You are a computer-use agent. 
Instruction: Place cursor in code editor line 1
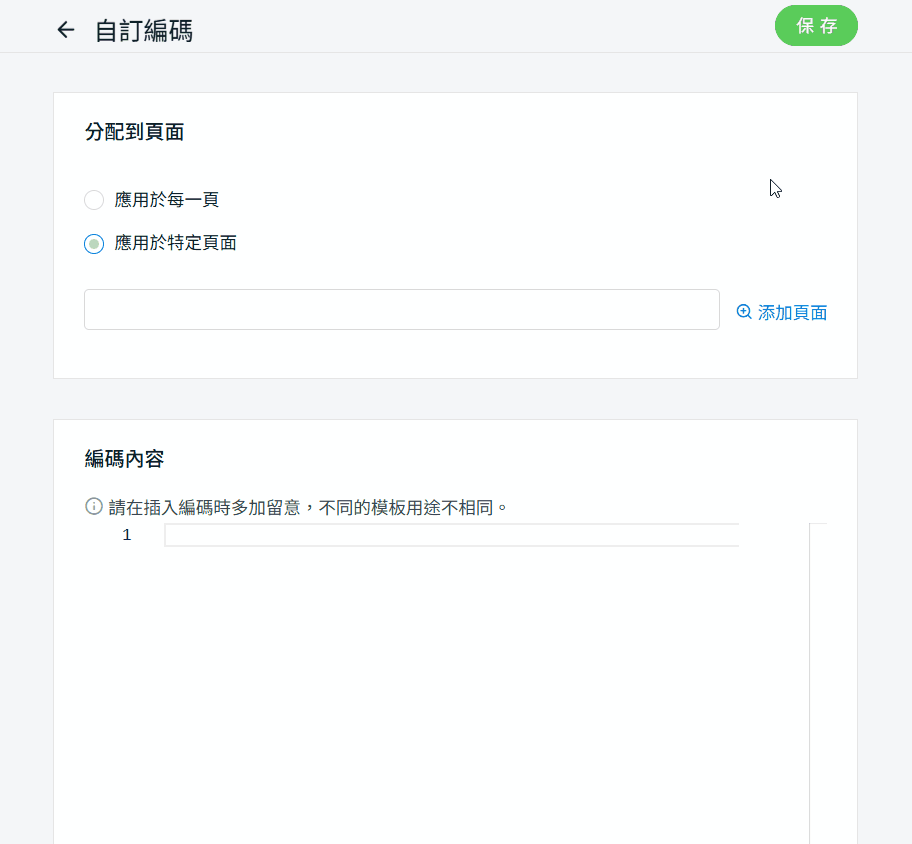(450, 535)
